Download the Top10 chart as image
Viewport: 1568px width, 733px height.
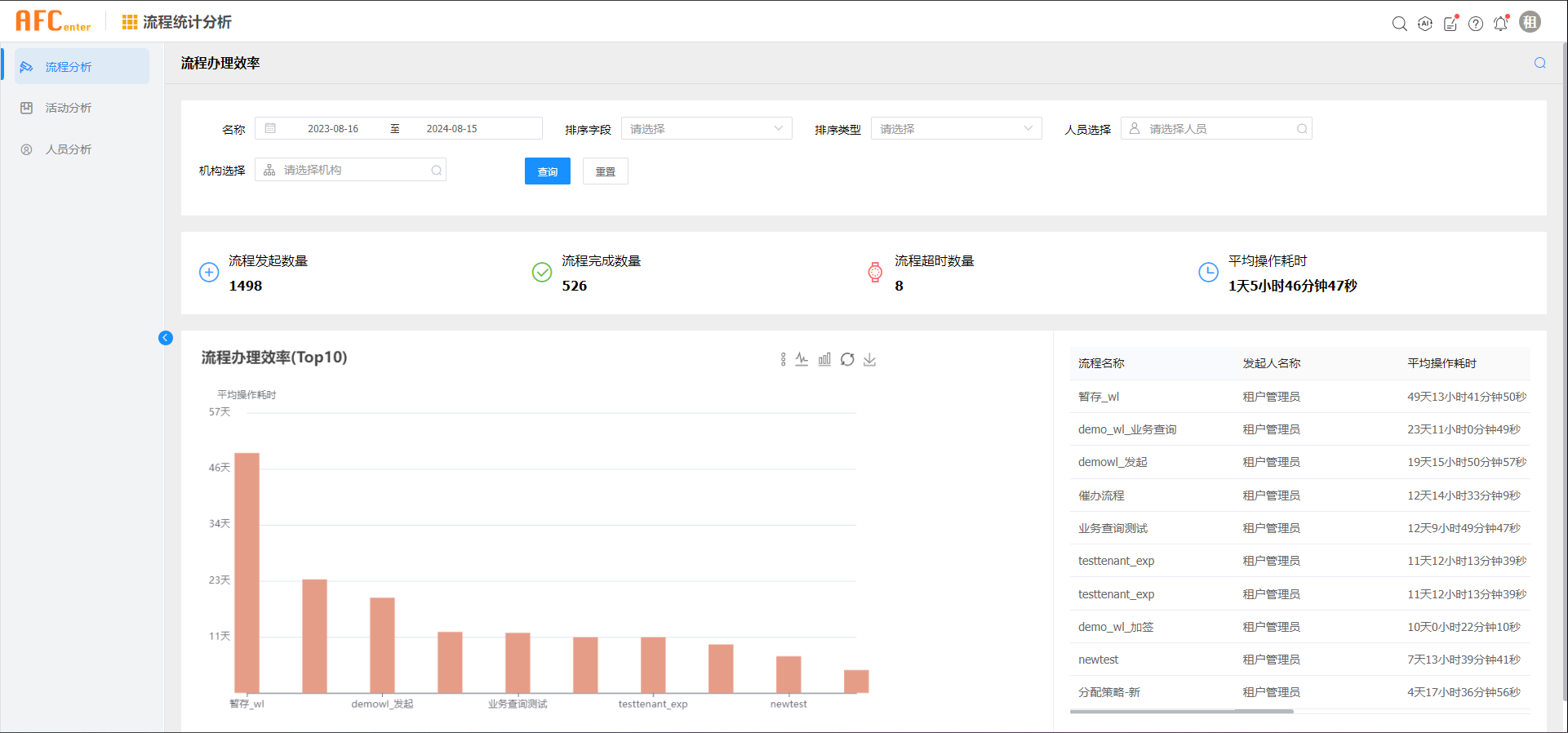point(869,359)
